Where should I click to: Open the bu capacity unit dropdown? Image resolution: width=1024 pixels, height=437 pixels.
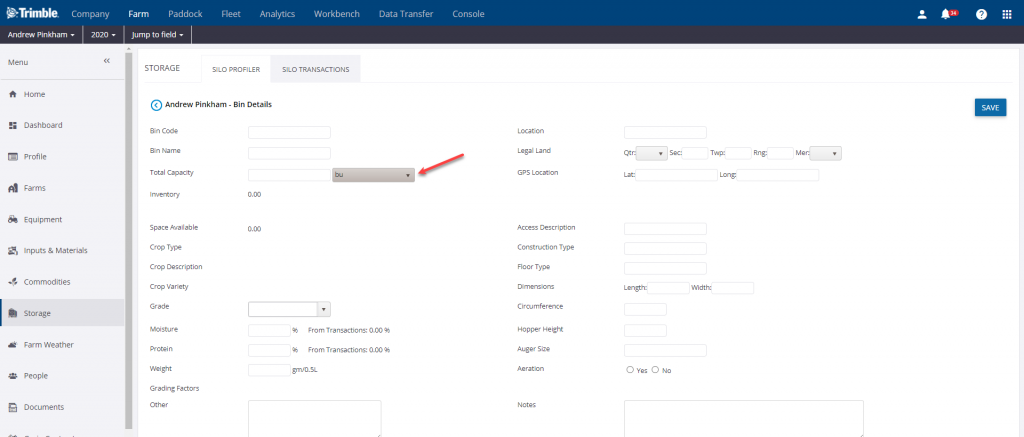(x=373, y=175)
